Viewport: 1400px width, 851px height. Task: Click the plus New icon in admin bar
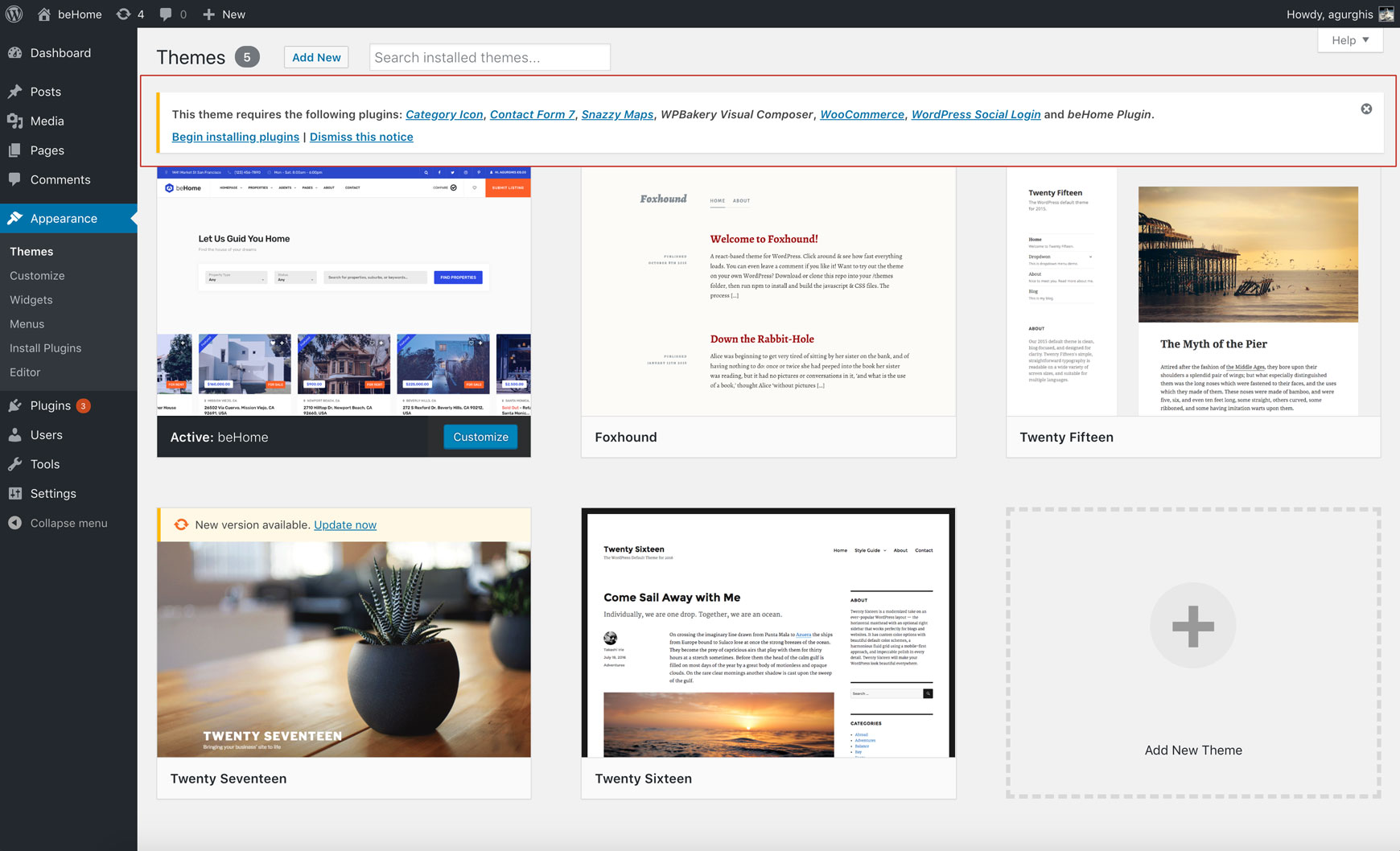pos(208,14)
